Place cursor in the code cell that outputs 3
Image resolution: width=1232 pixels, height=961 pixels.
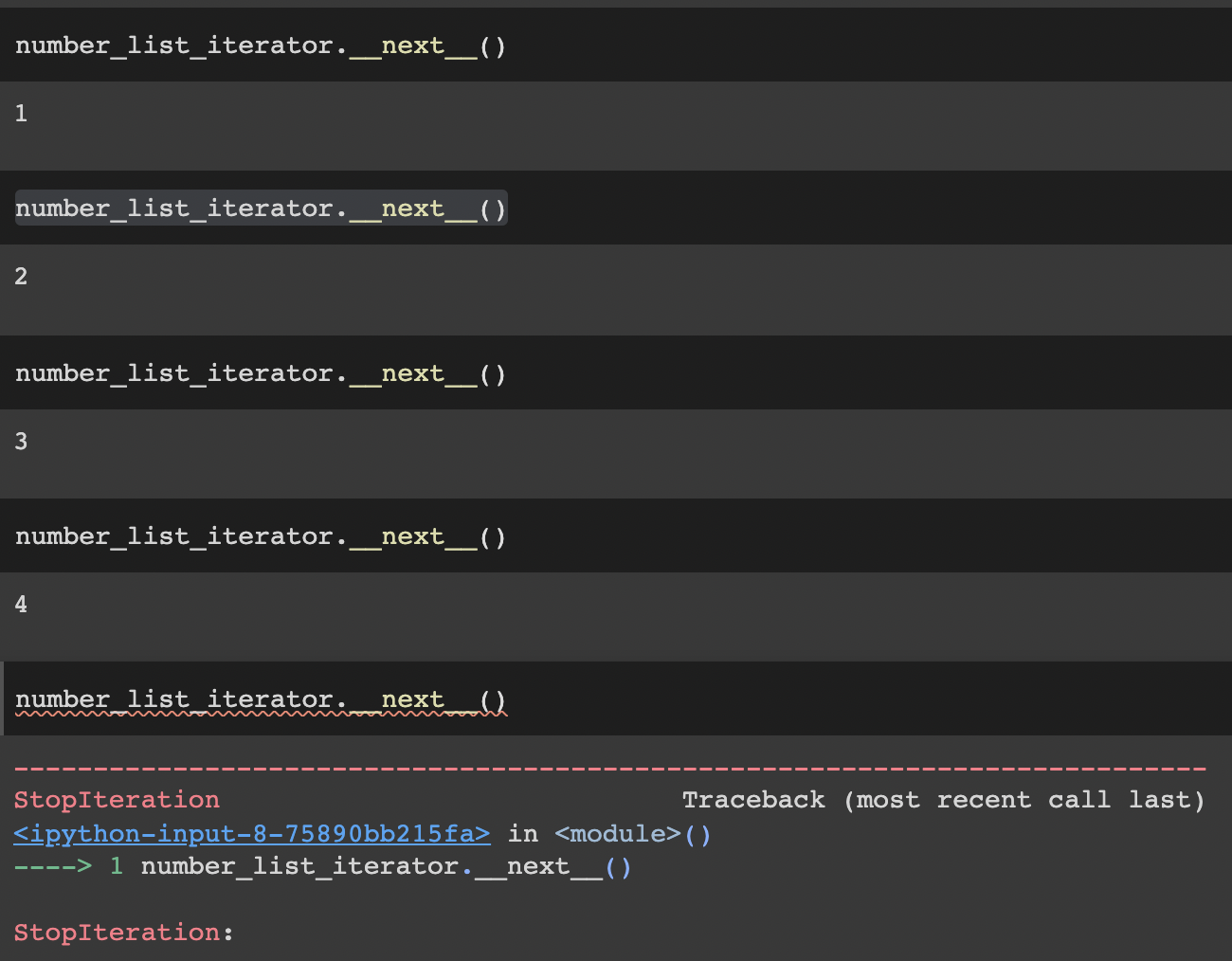pyautogui.click(x=616, y=373)
